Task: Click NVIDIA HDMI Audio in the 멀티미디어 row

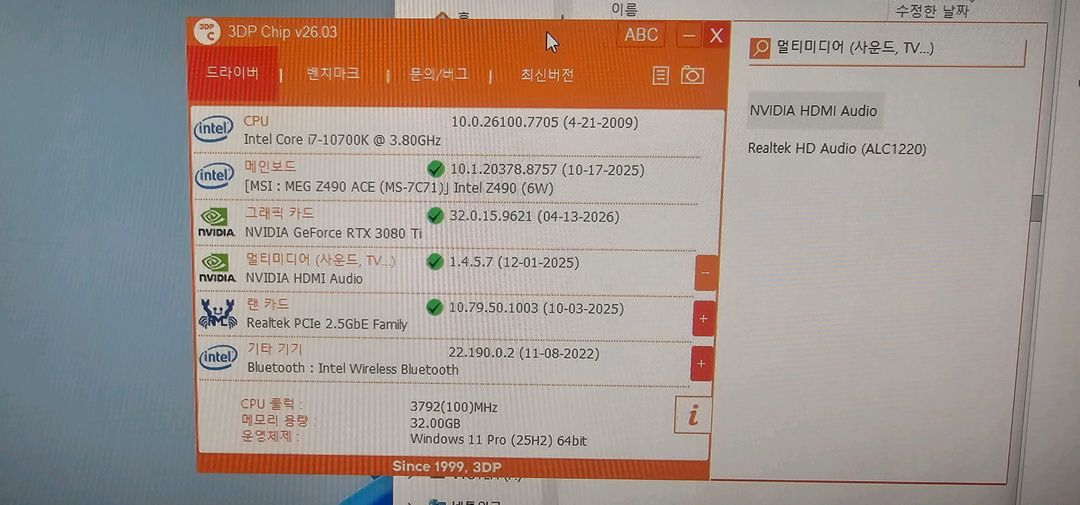Action: [x=304, y=279]
